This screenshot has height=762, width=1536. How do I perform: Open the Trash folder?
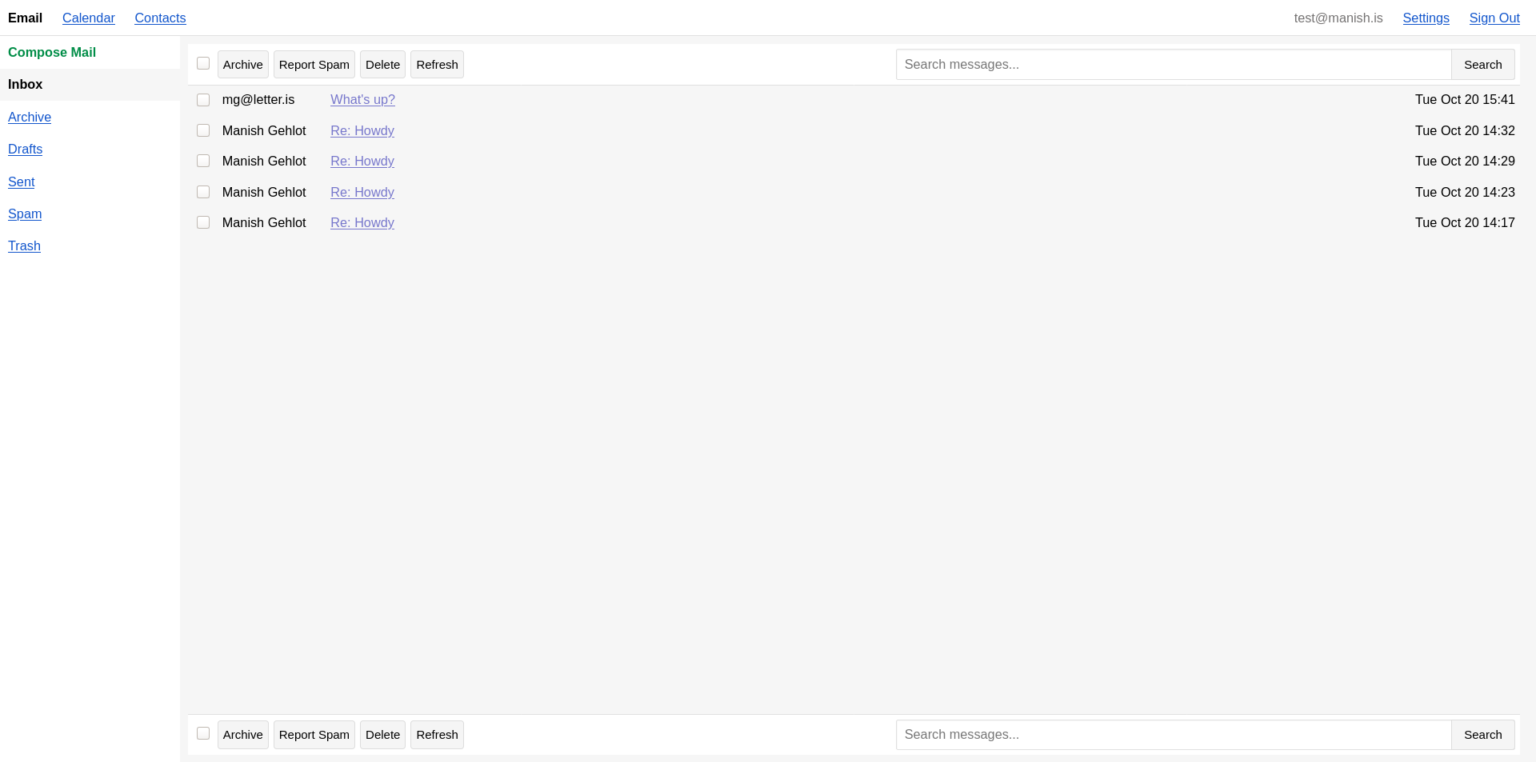[24, 245]
